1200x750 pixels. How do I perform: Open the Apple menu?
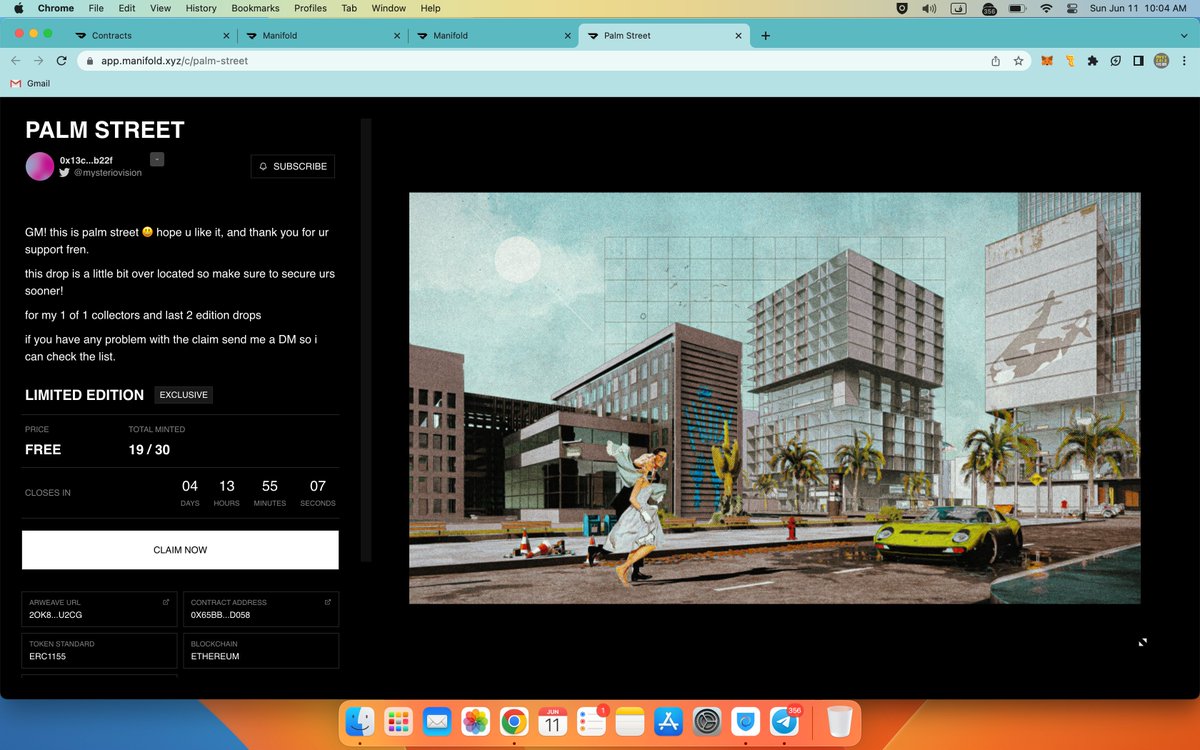pyautogui.click(x=19, y=8)
